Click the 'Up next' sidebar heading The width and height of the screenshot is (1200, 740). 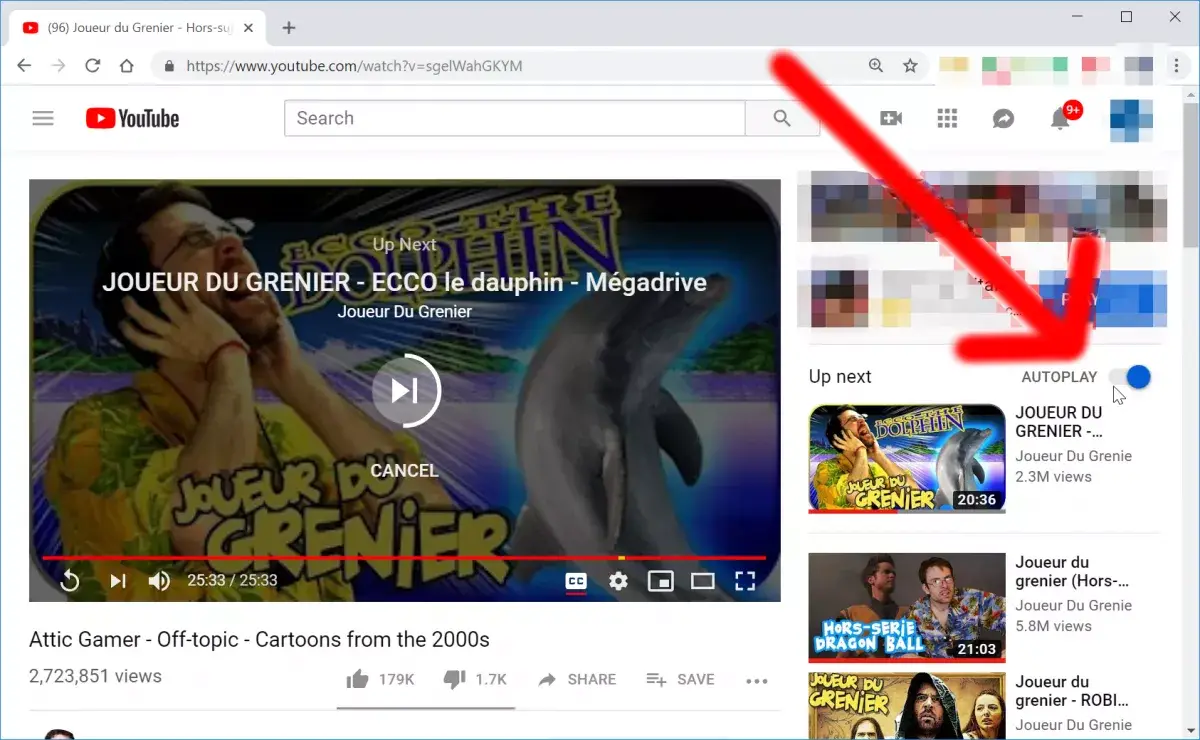coord(840,377)
